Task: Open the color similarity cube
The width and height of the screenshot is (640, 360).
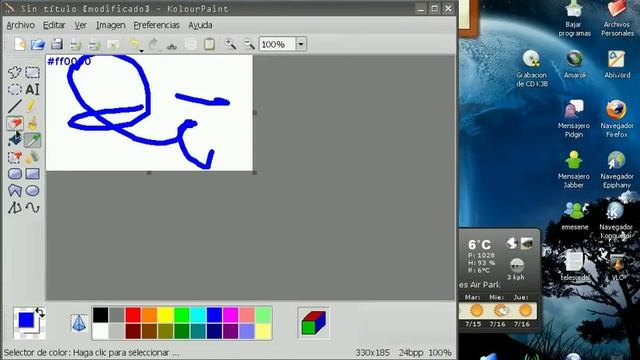Action: click(313, 323)
